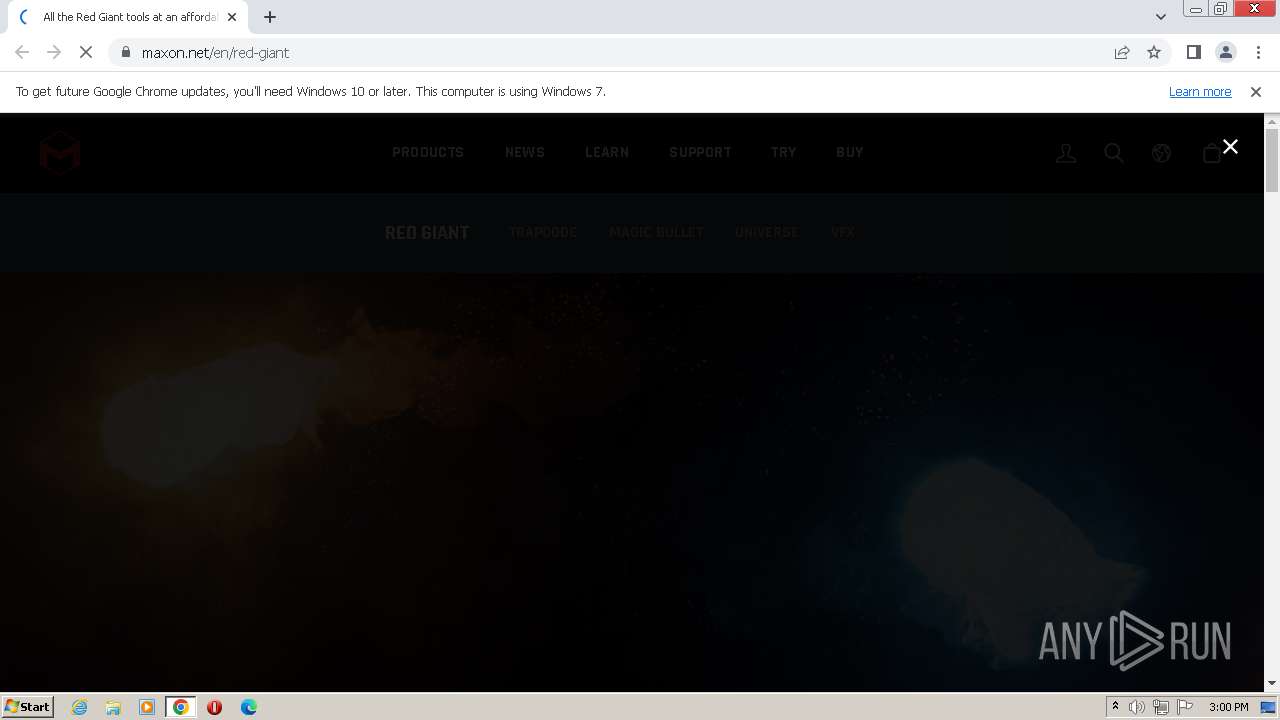Open Windows Explorer folder in taskbar
This screenshot has width=1280, height=720.
point(113,707)
